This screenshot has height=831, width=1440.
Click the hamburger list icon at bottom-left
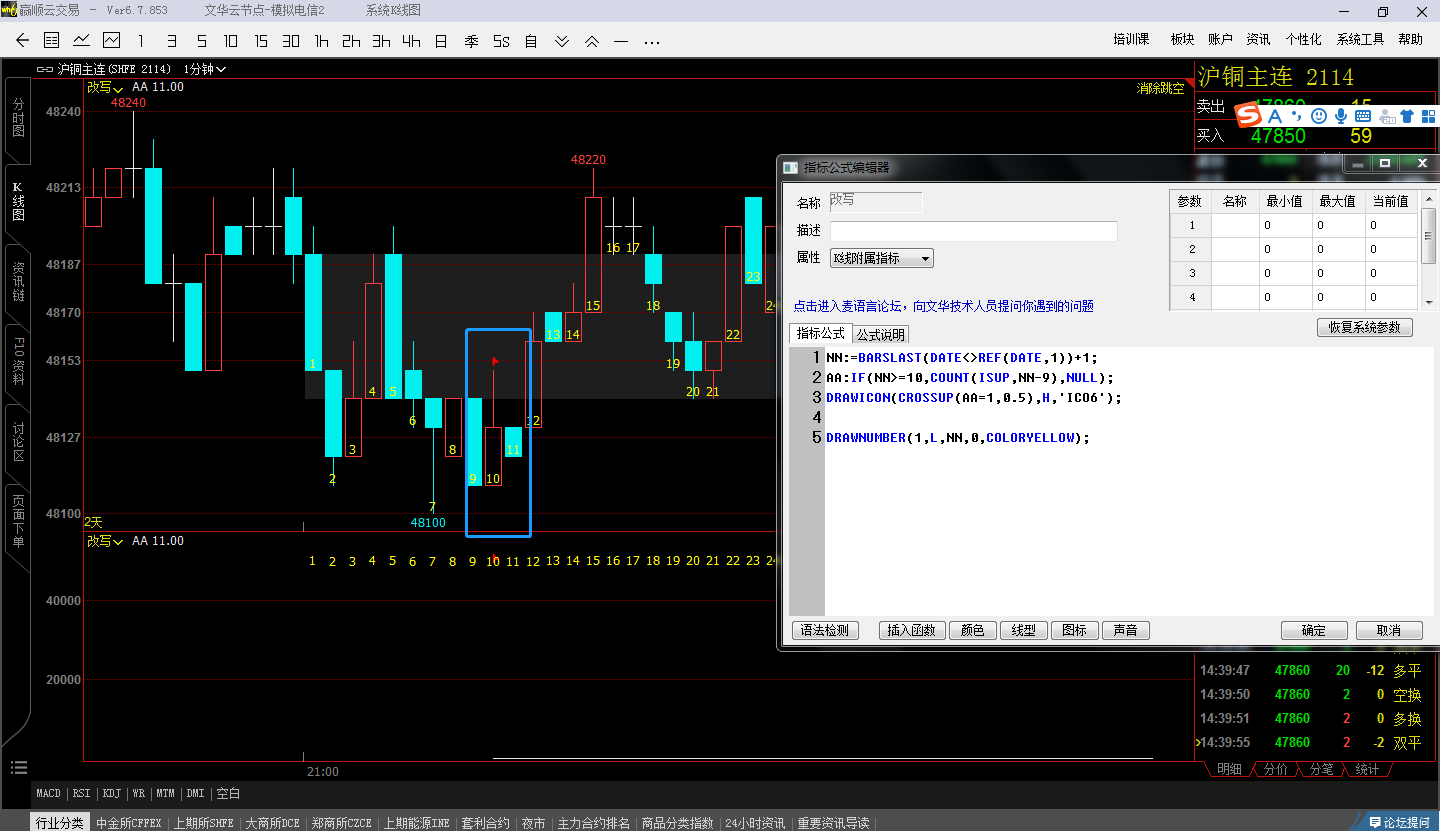point(18,768)
